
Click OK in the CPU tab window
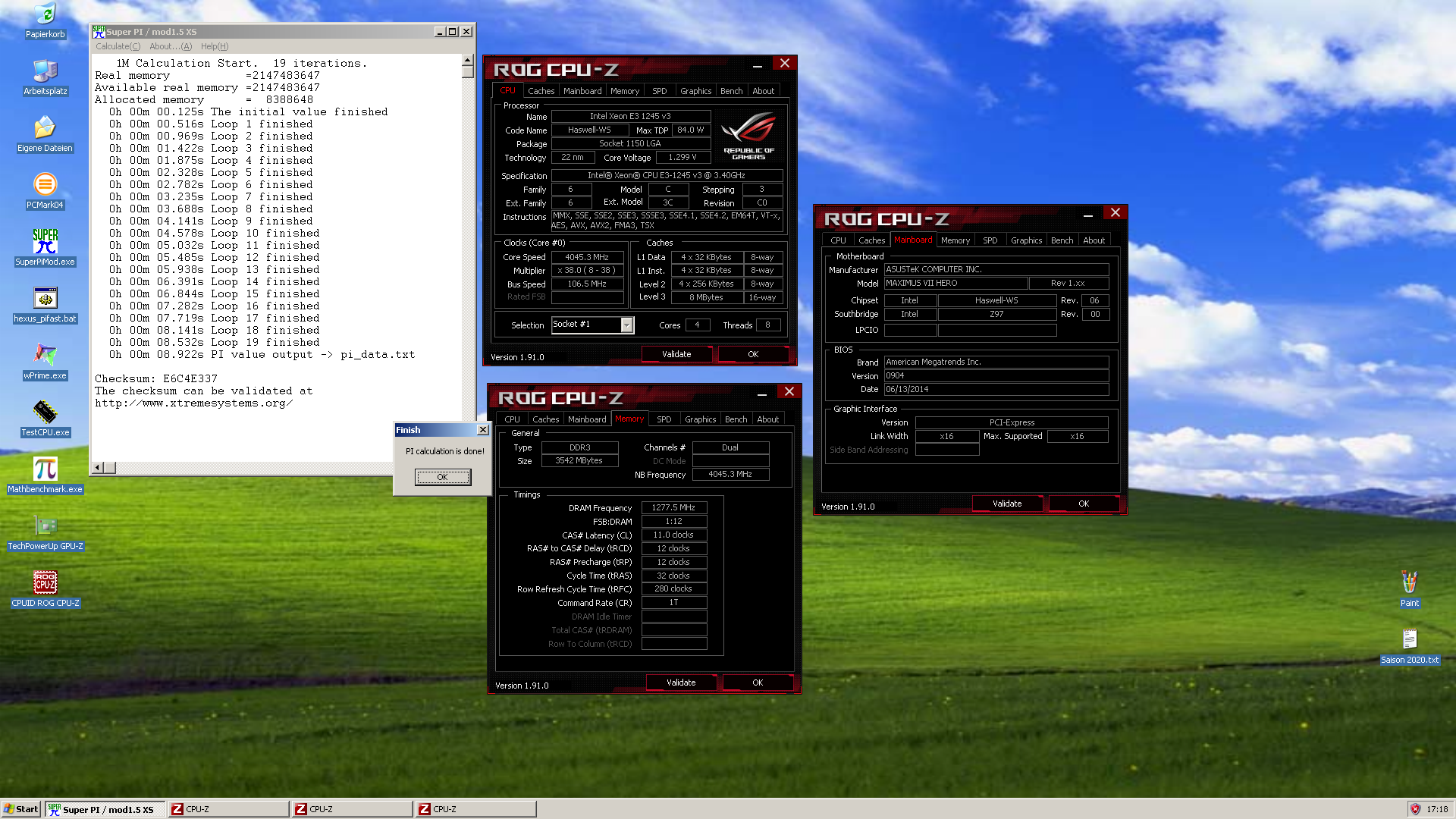tap(753, 354)
